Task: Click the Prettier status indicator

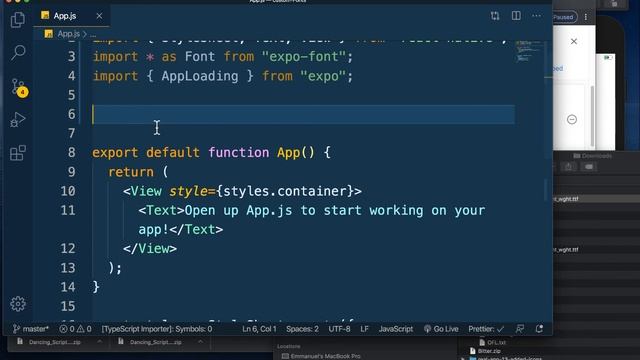Action: 486,329
